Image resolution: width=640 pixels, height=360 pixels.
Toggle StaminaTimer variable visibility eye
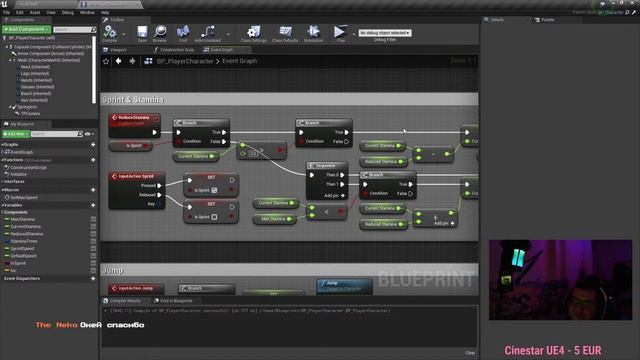tap(93, 241)
